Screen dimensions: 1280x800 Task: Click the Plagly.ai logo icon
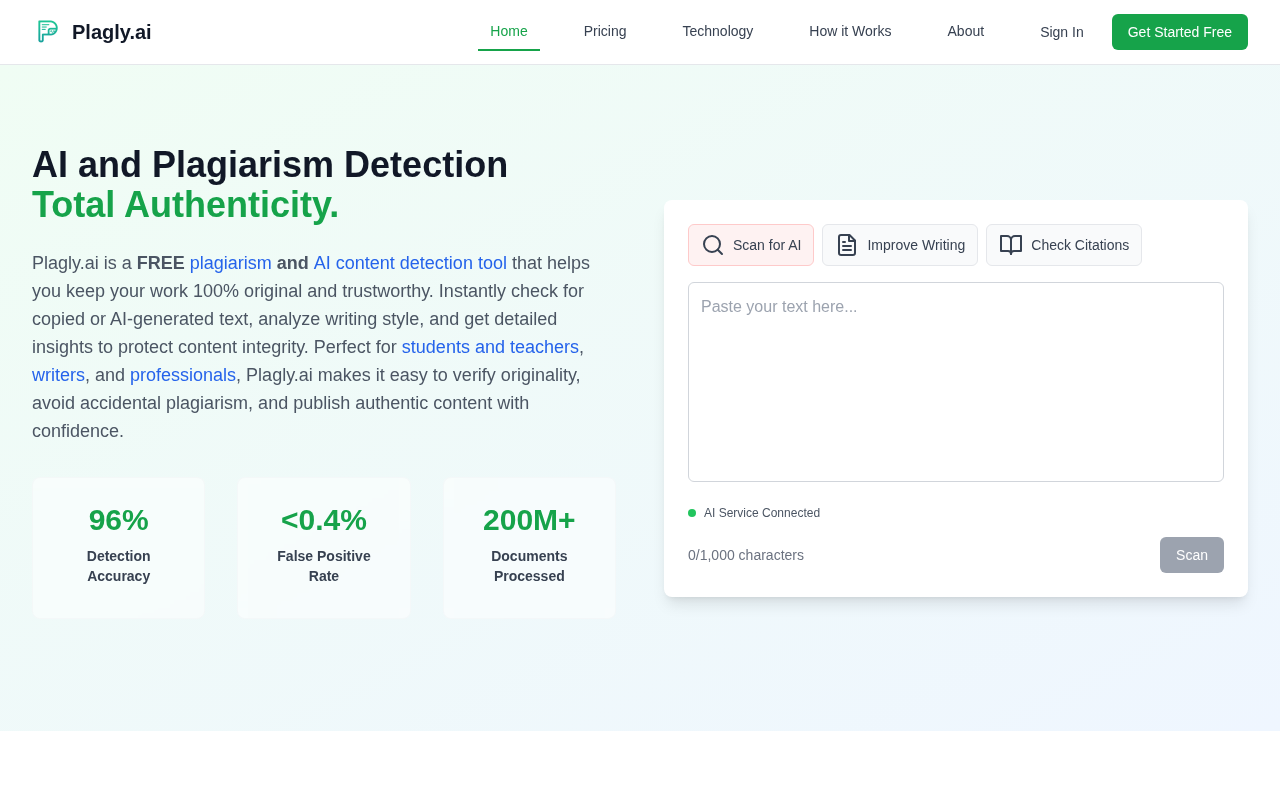(x=47, y=32)
